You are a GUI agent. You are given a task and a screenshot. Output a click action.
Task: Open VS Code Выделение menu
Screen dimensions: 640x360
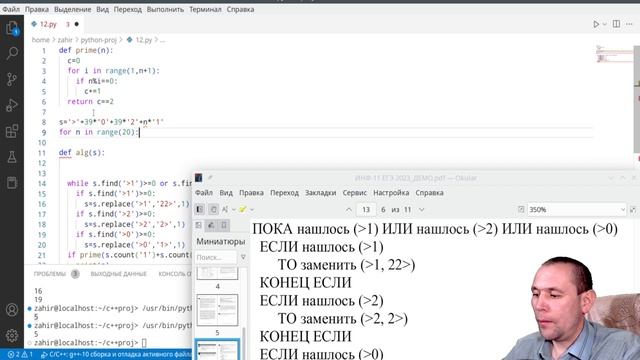[x=73, y=9]
